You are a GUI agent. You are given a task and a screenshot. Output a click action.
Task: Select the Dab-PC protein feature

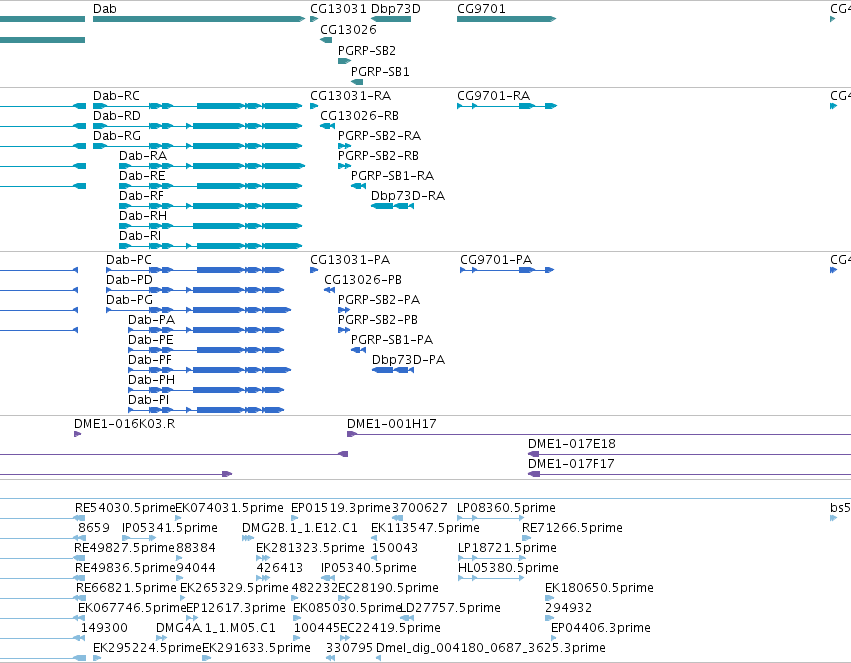pyautogui.click(x=195, y=270)
